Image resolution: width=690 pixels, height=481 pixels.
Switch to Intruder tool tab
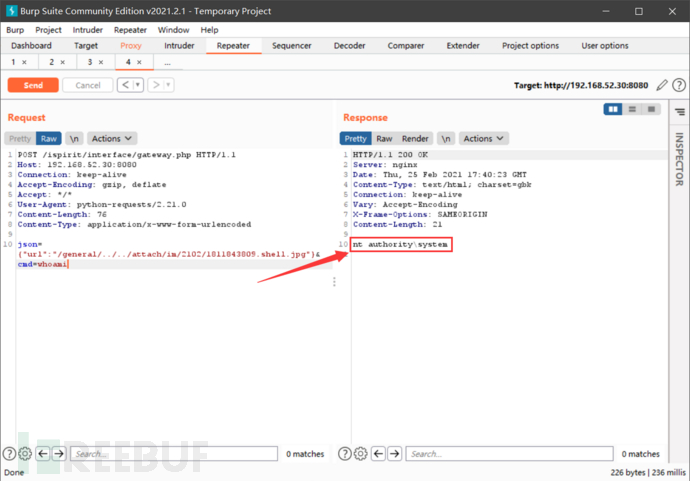[x=179, y=45]
